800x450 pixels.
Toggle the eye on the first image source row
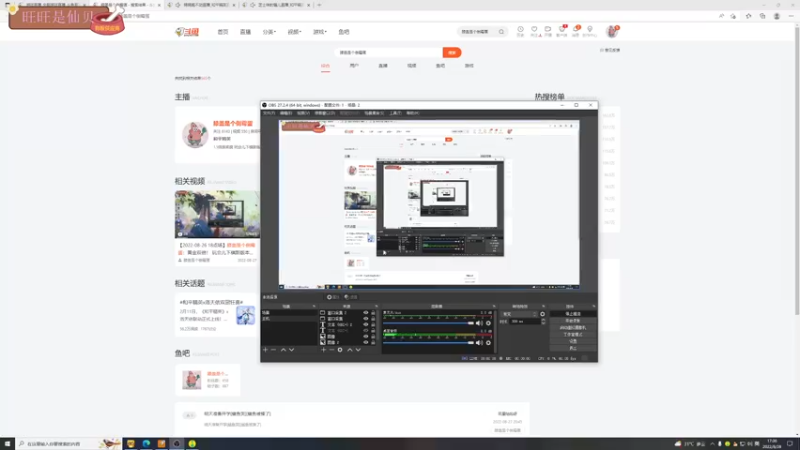[x=366, y=337]
